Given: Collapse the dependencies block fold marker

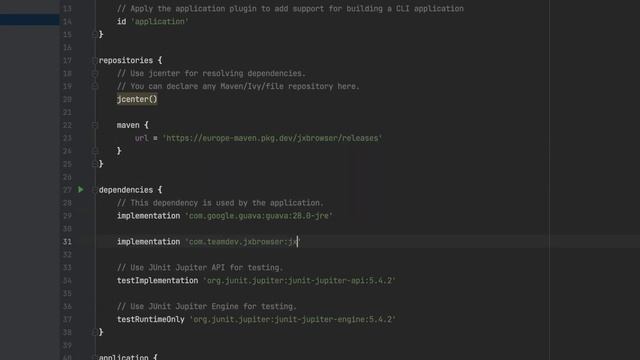Looking at the screenshot, I should tap(95, 190).
